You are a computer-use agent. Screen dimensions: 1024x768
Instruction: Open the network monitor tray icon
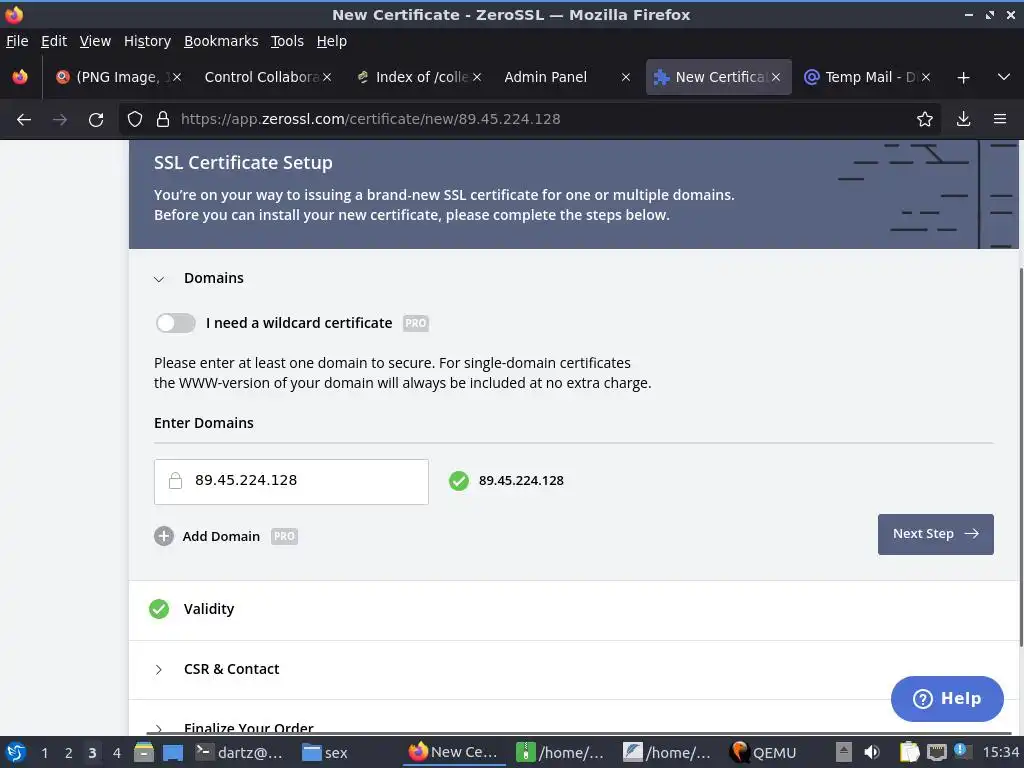pos(936,753)
